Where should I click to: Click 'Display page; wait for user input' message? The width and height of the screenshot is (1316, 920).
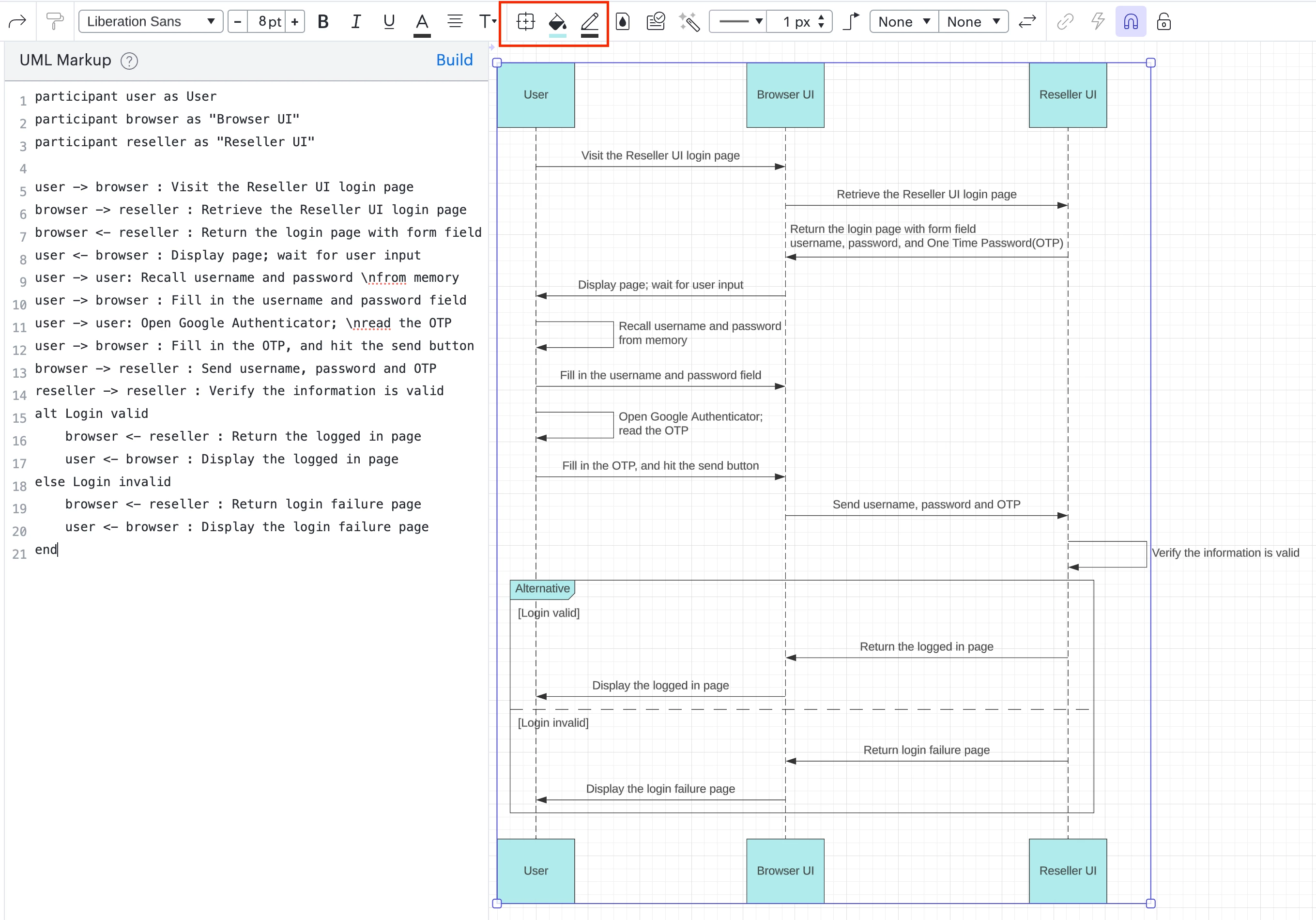coord(660,285)
